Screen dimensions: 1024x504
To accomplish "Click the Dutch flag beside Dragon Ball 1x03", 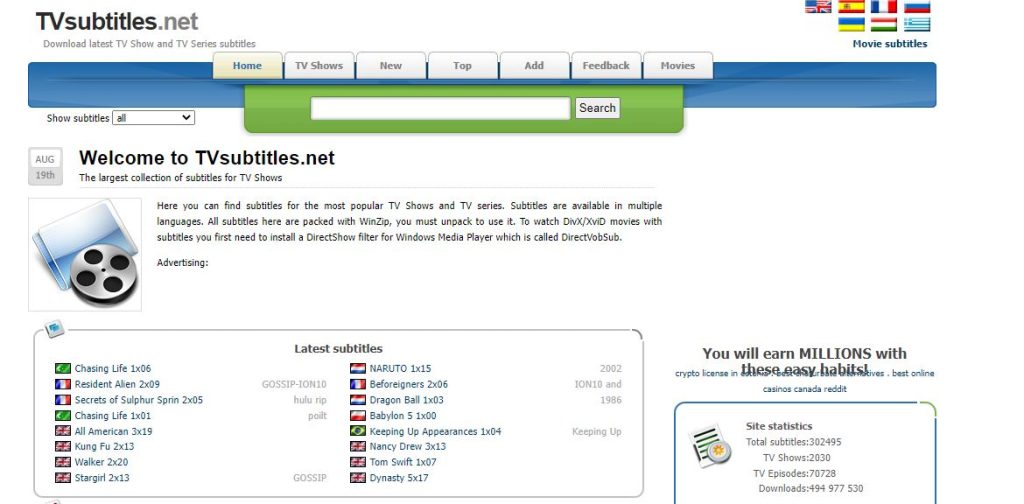I will click(x=358, y=400).
